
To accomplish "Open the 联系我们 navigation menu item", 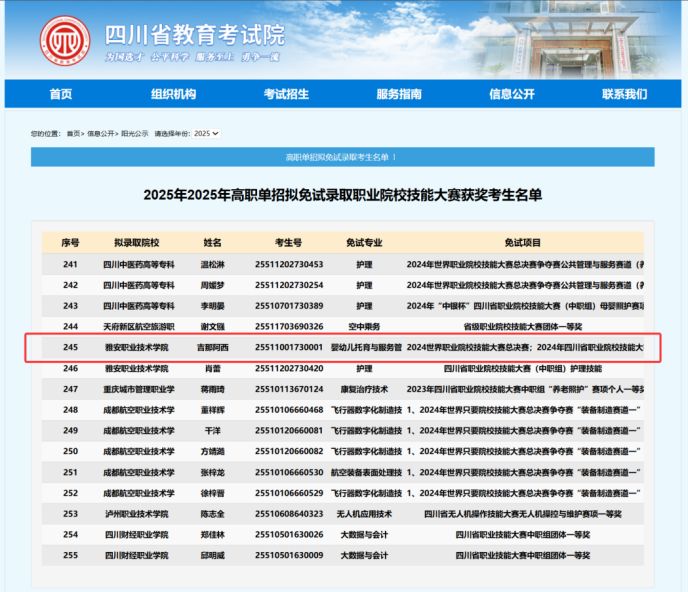I will tap(624, 94).
